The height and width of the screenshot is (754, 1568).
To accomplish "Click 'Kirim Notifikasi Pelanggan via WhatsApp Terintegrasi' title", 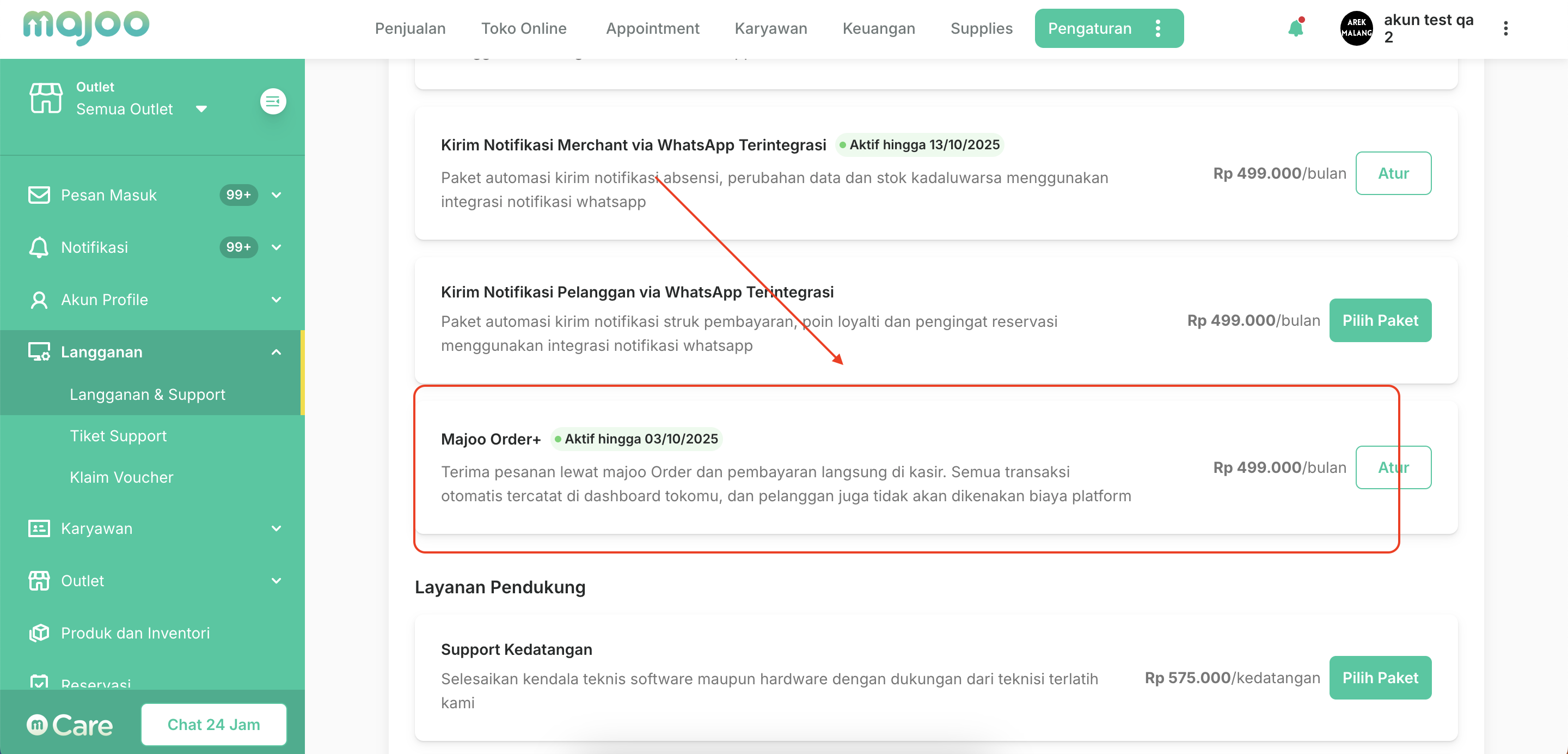I will [x=638, y=293].
